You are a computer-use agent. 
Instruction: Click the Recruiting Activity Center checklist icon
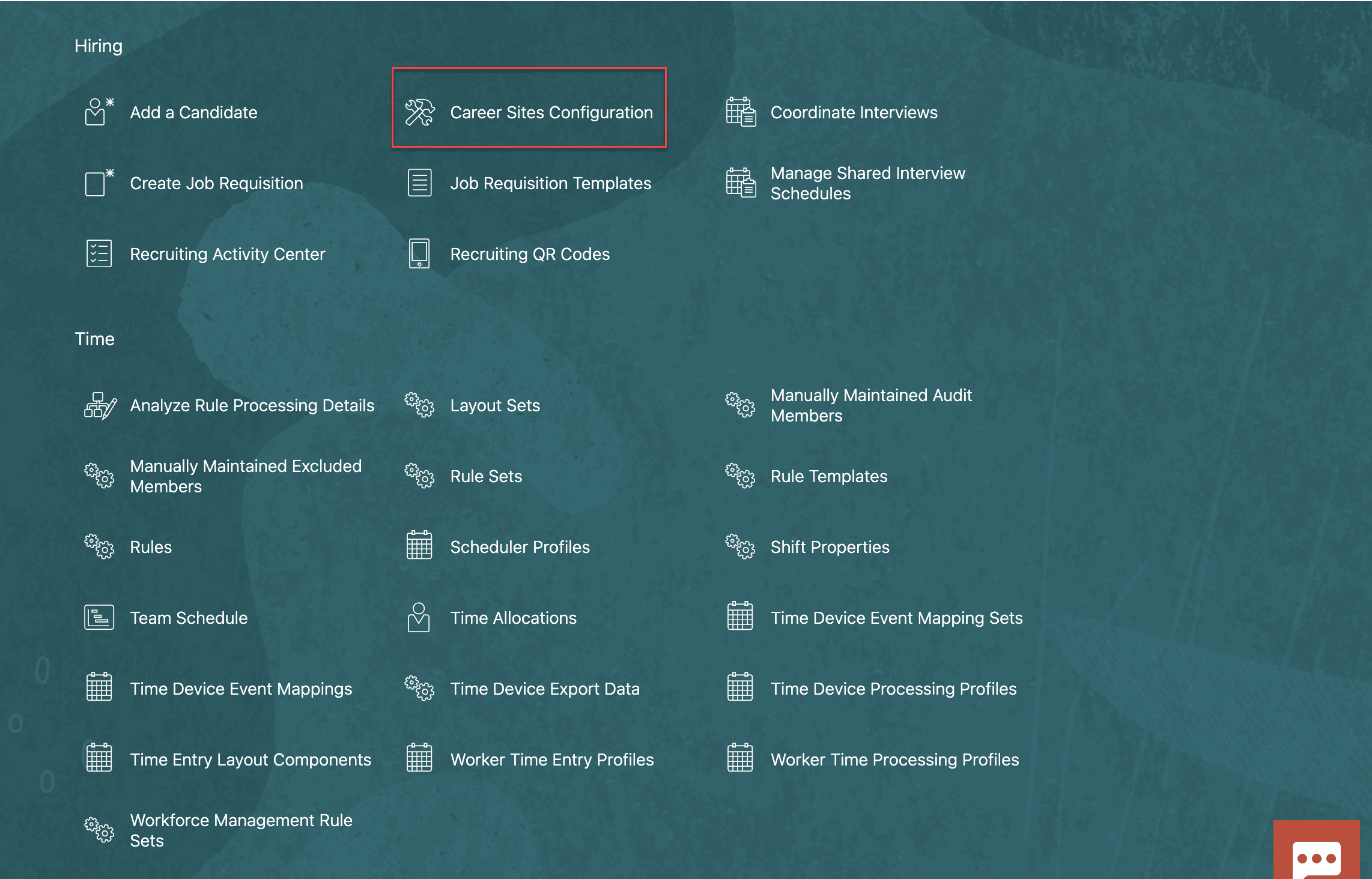[x=99, y=254]
